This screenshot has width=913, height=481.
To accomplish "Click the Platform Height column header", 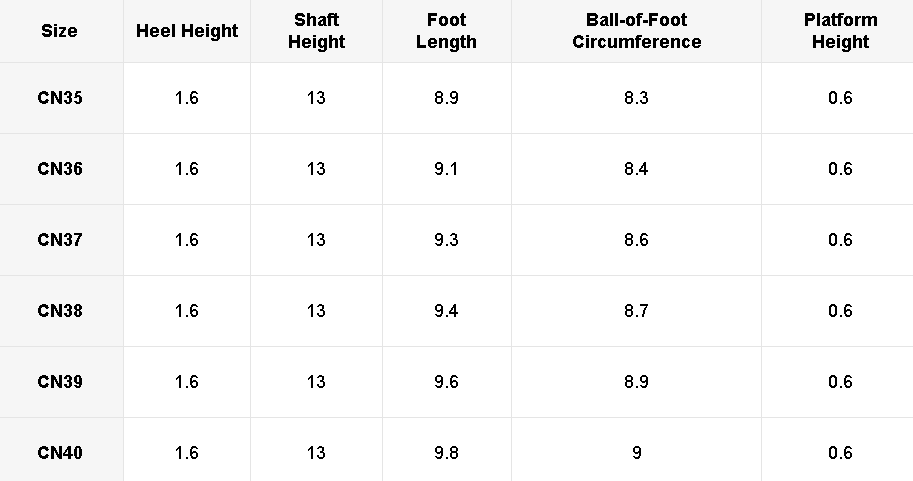I will (x=840, y=31).
